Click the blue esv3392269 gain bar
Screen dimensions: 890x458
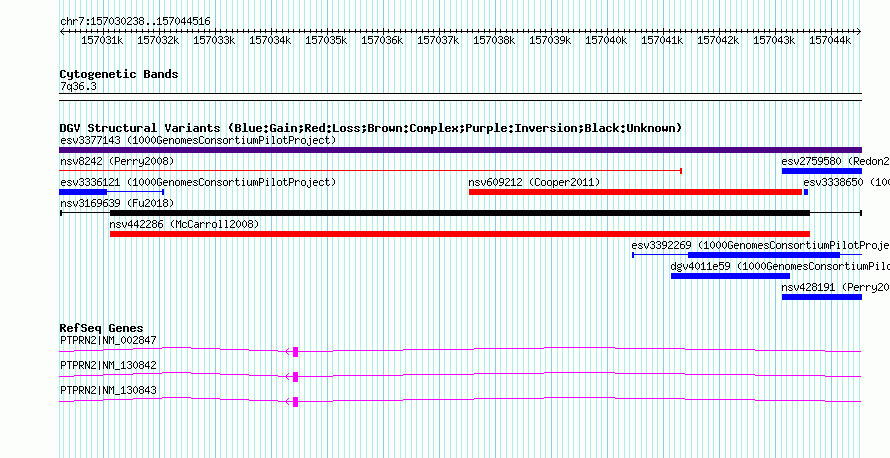[764, 255]
